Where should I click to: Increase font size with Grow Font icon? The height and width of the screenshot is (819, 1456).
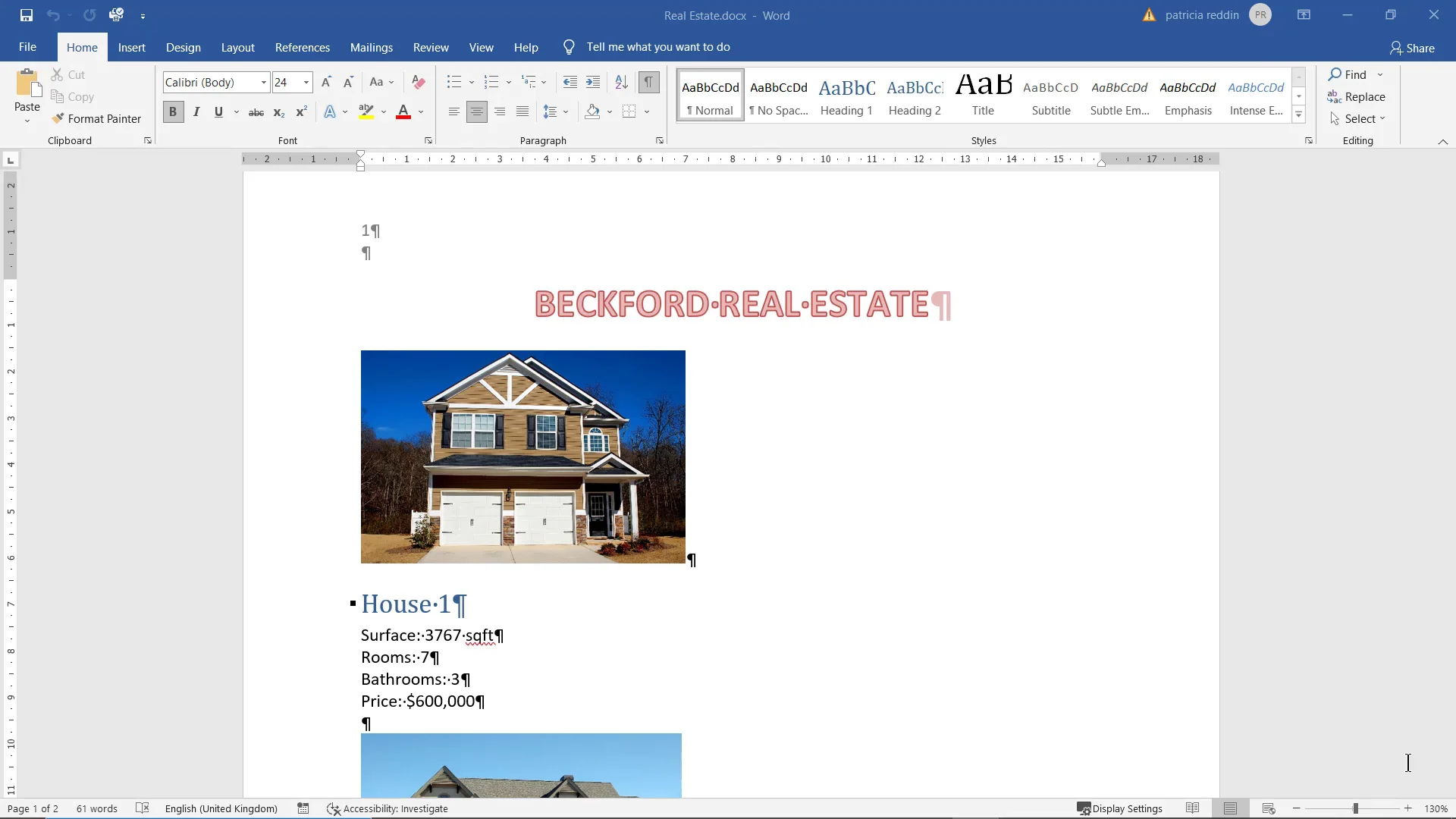pyautogui.click(x=326, y=82)
